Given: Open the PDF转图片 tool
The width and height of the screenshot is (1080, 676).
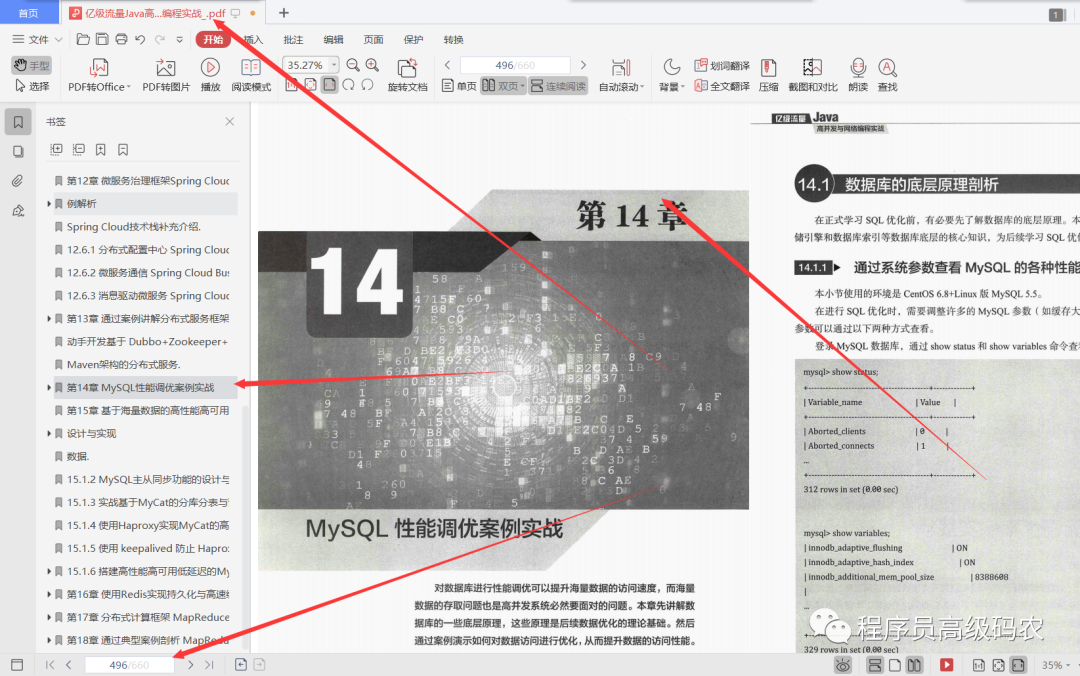Looking at the screenshot, I should (x=165, y=75).
